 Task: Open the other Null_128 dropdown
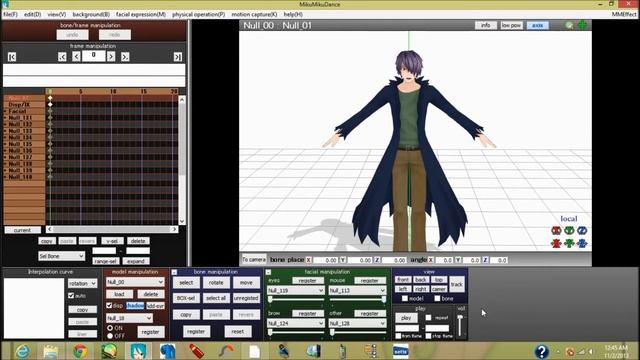[x=357, y=323]
